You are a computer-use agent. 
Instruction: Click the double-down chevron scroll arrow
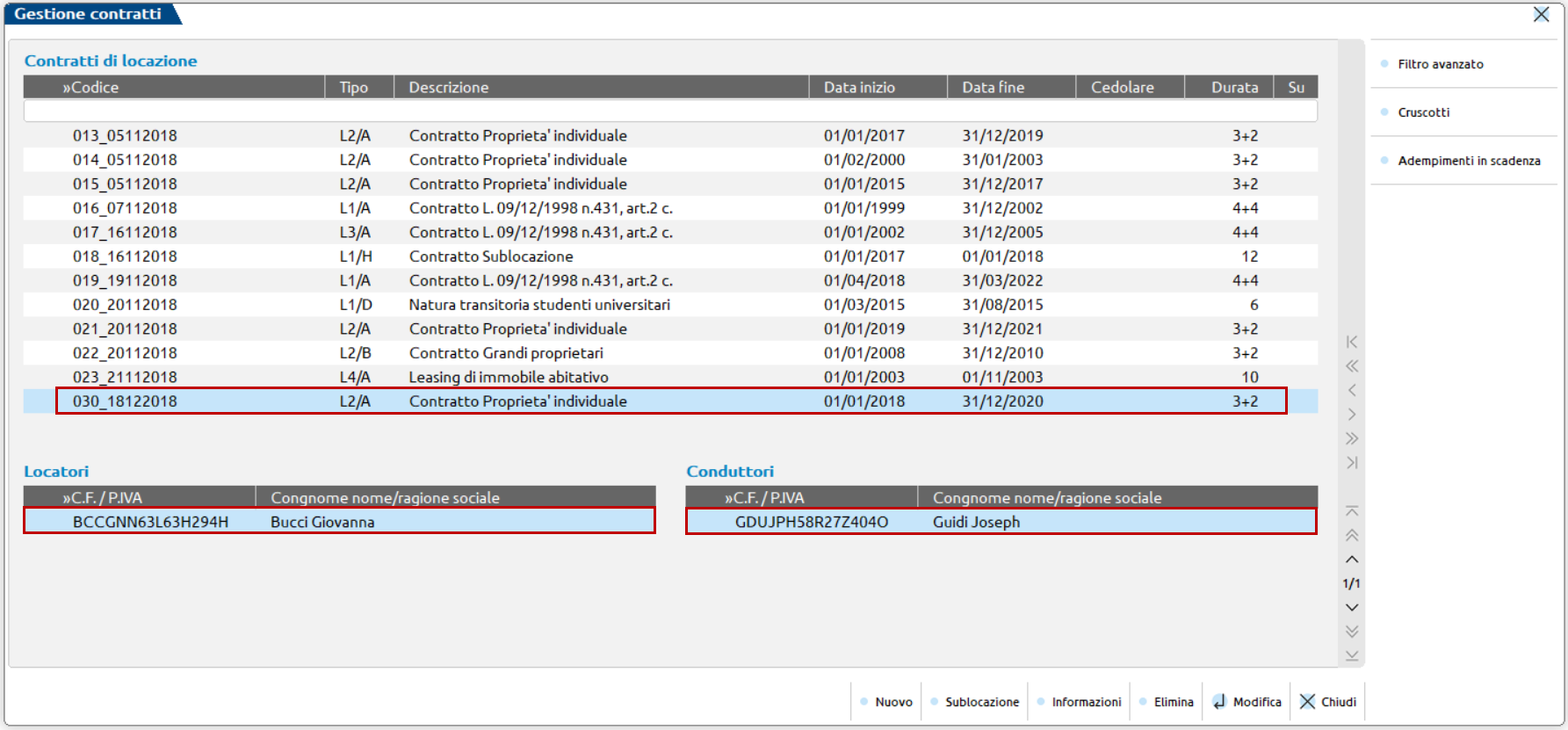click(1352, 632)
